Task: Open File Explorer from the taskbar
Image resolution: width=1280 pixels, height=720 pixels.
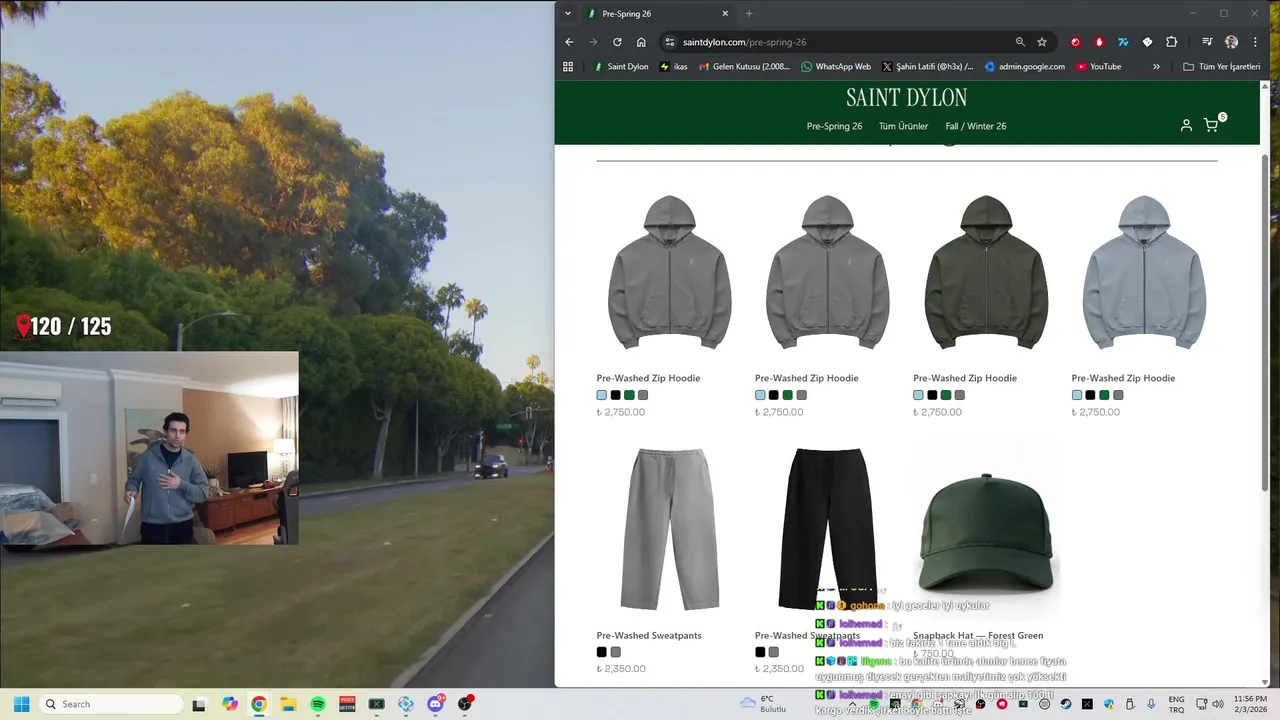Action: pos(288,704)
